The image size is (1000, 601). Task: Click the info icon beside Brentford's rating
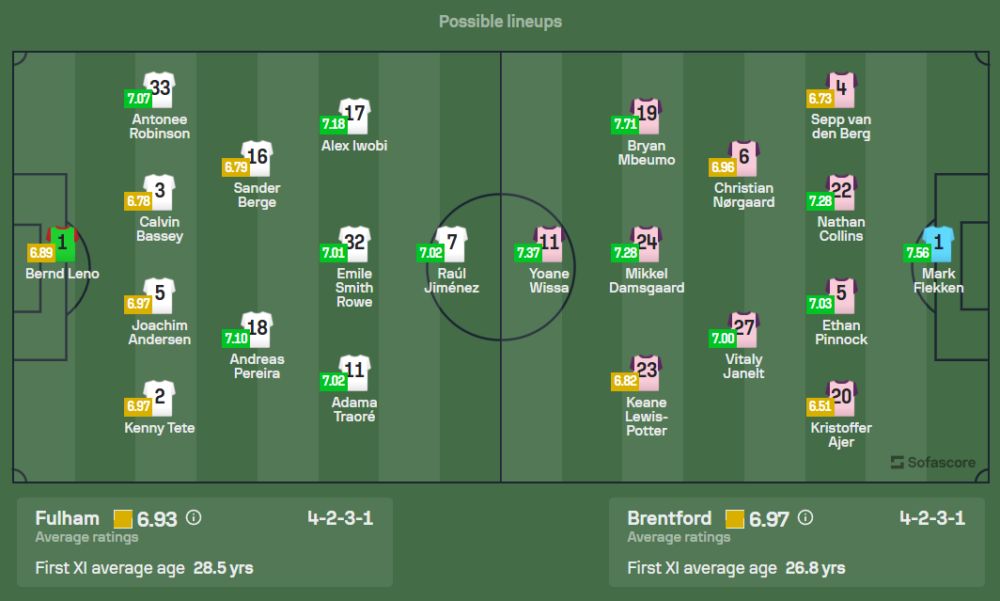(805, 518)
